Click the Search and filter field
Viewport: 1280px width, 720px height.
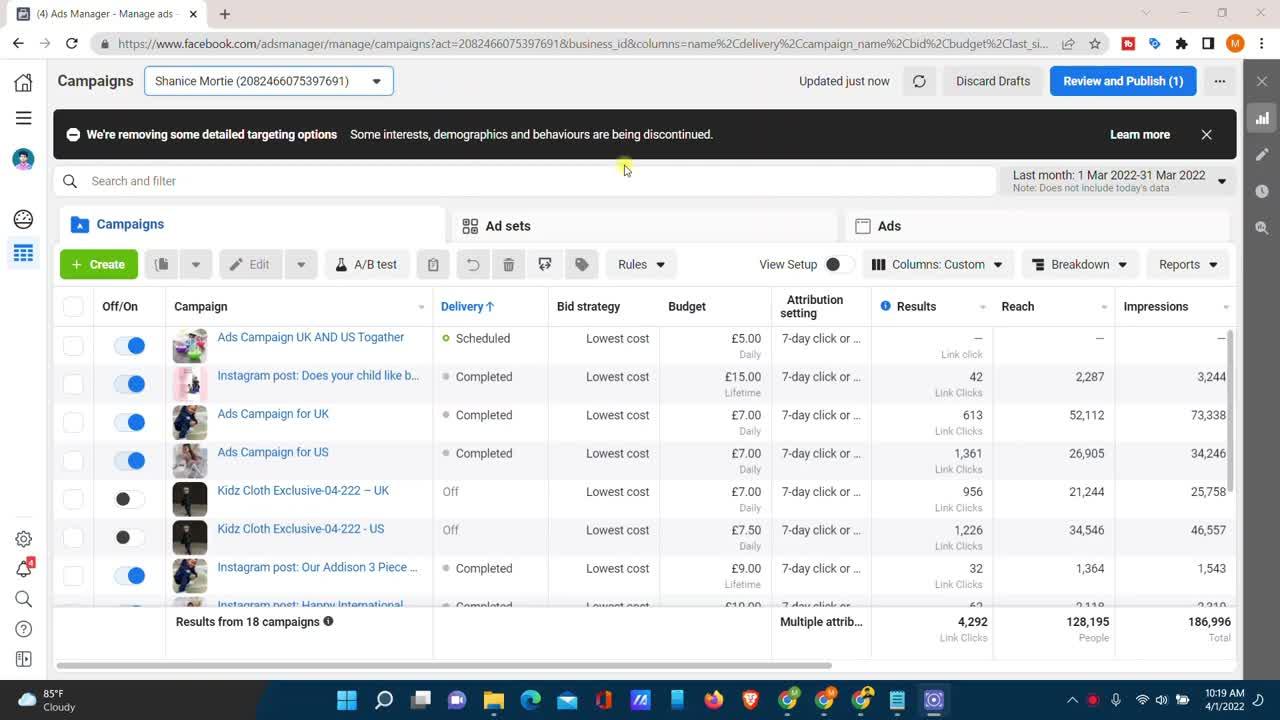click(525, 181)
